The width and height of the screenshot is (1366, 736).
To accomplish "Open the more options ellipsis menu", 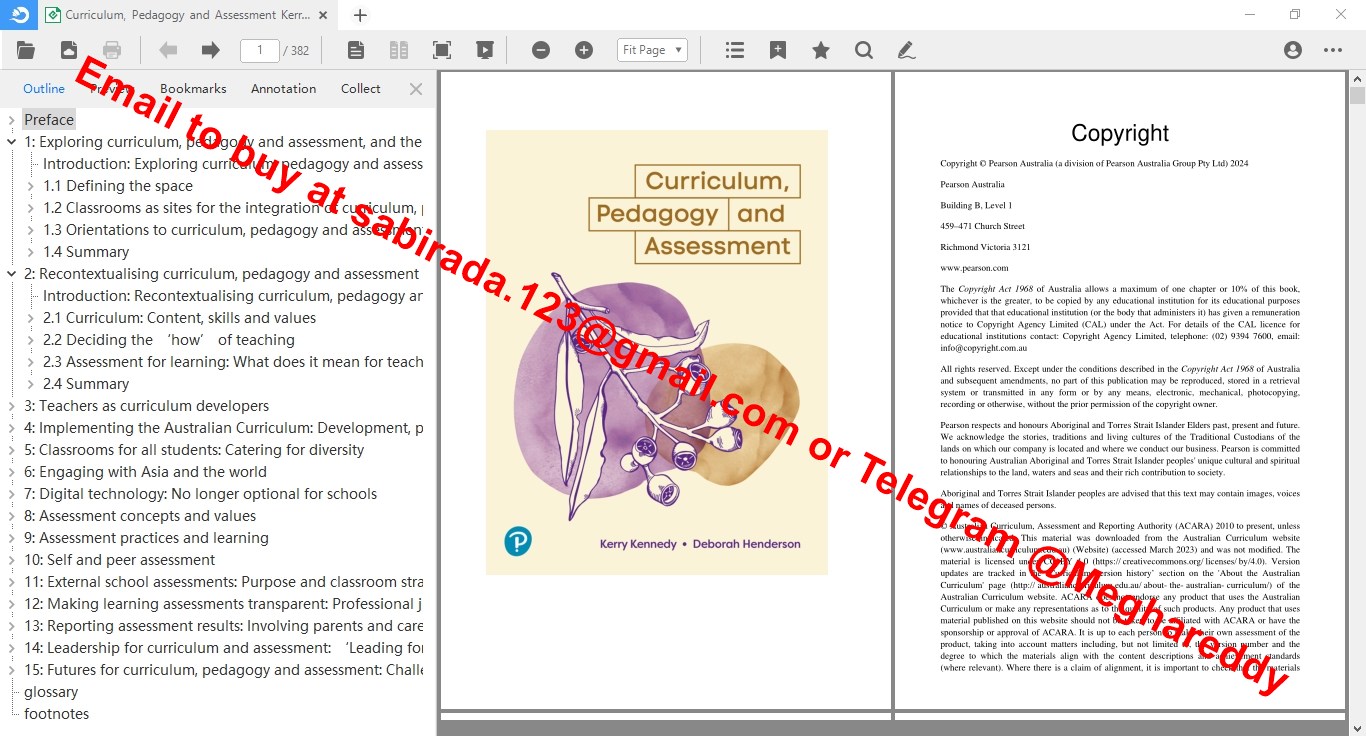I will (x=1333, y=50).
